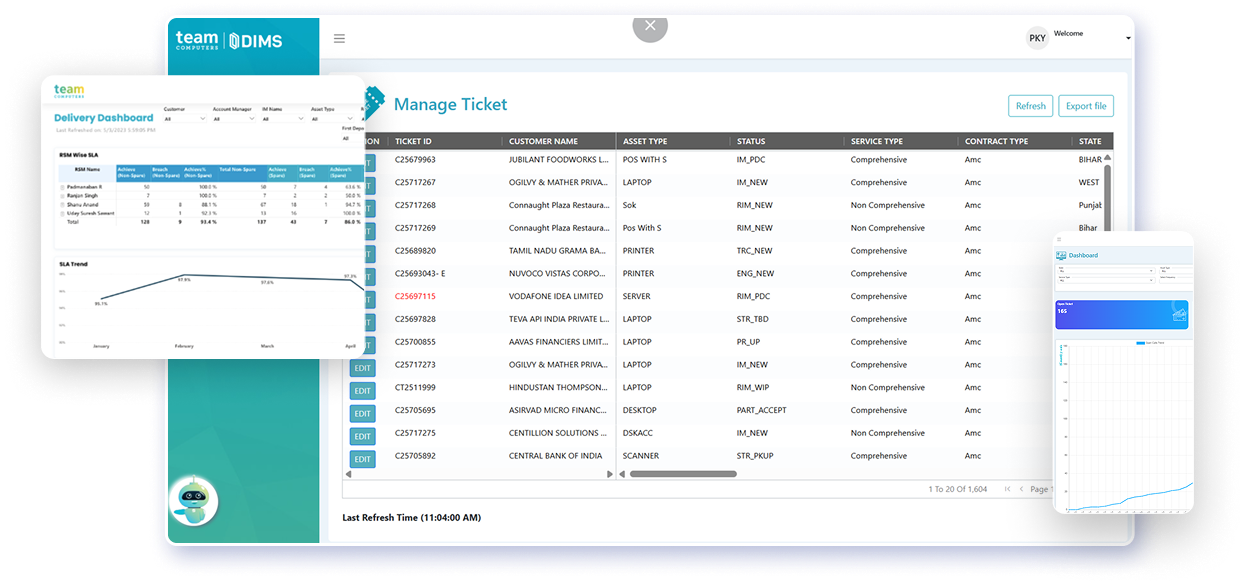This screenshot has width=1246, height=587.
Task: Go to previous page of tickets
Action: point(1021,489)
